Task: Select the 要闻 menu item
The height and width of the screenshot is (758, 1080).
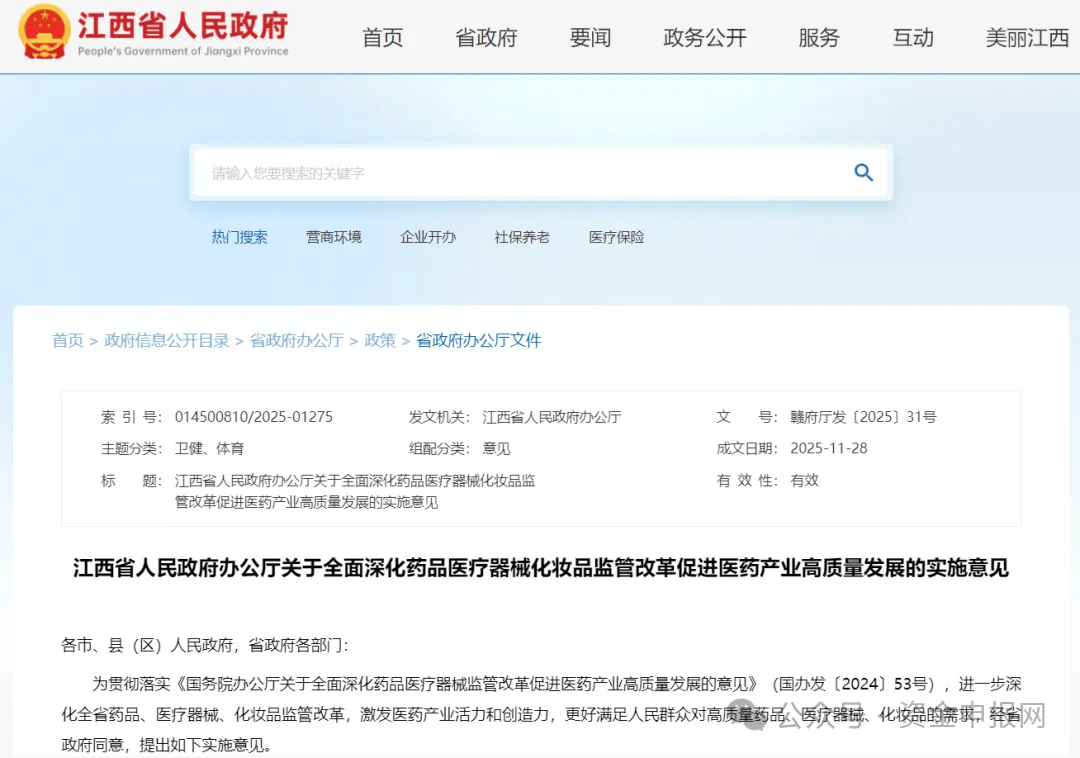Action: (590, 37)
